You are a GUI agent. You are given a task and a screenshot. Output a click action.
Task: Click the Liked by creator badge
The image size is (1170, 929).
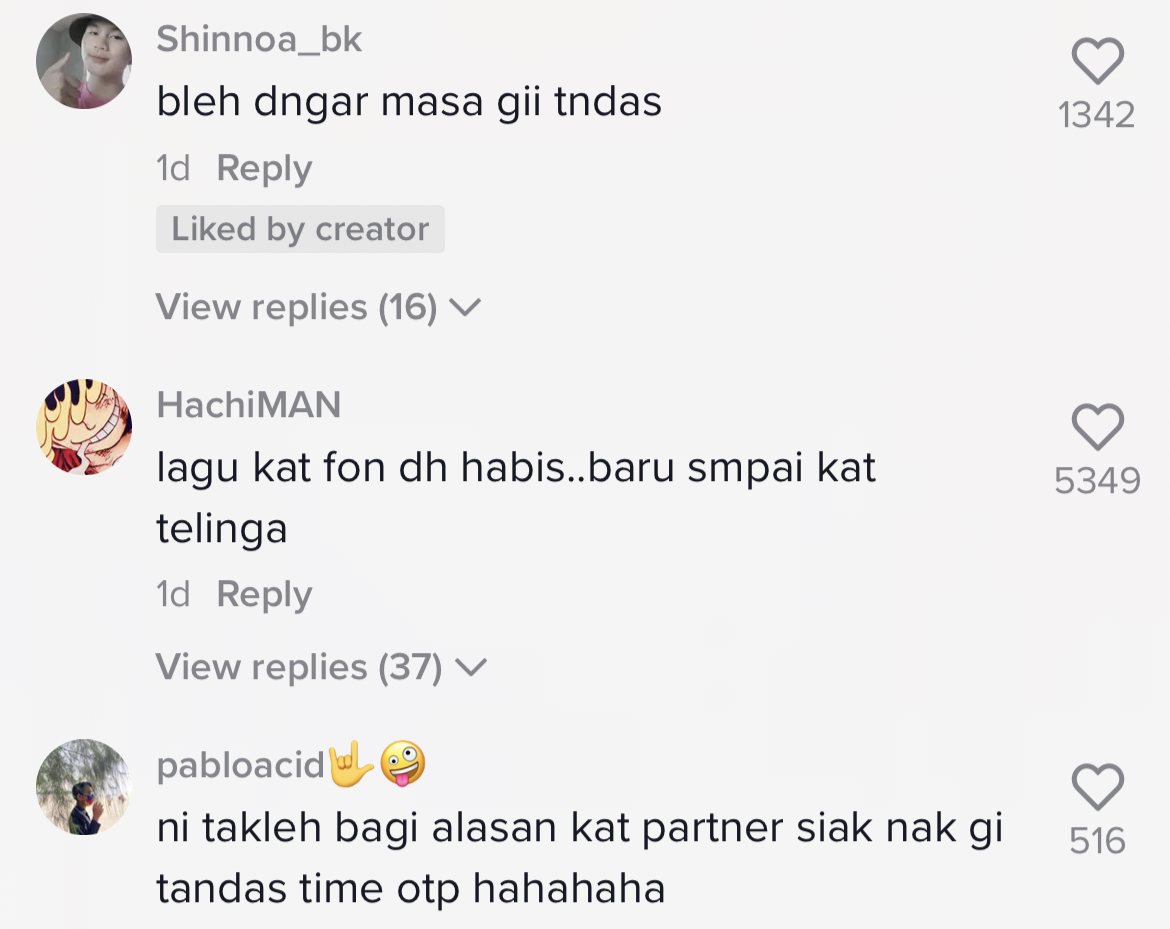pos(300,229)
